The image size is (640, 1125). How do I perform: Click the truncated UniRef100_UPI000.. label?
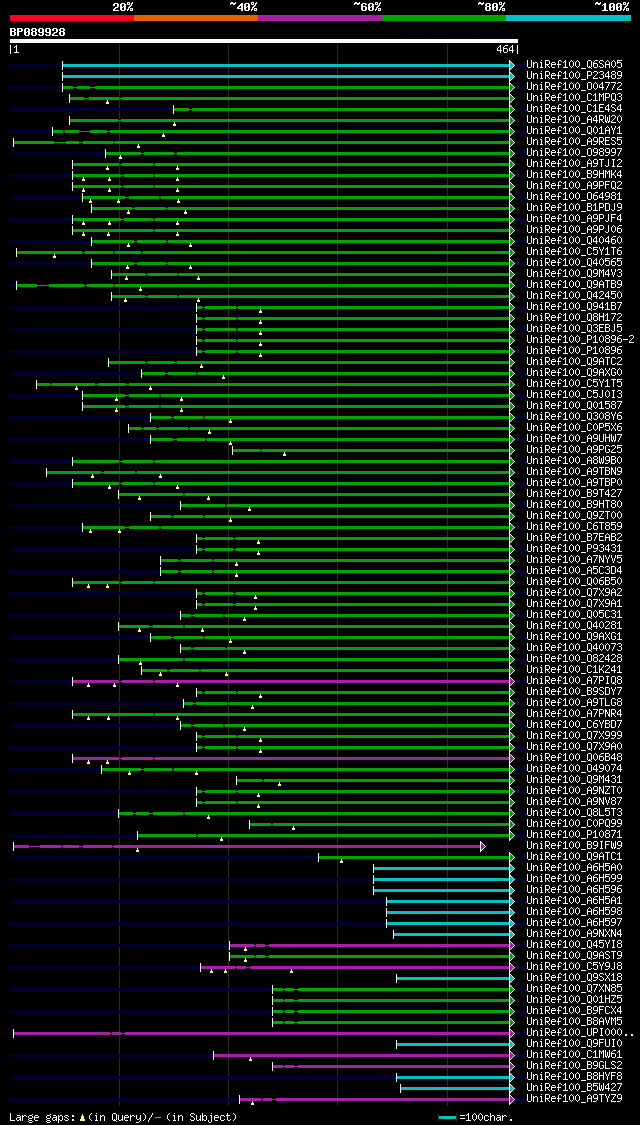tap(580, 1032)
